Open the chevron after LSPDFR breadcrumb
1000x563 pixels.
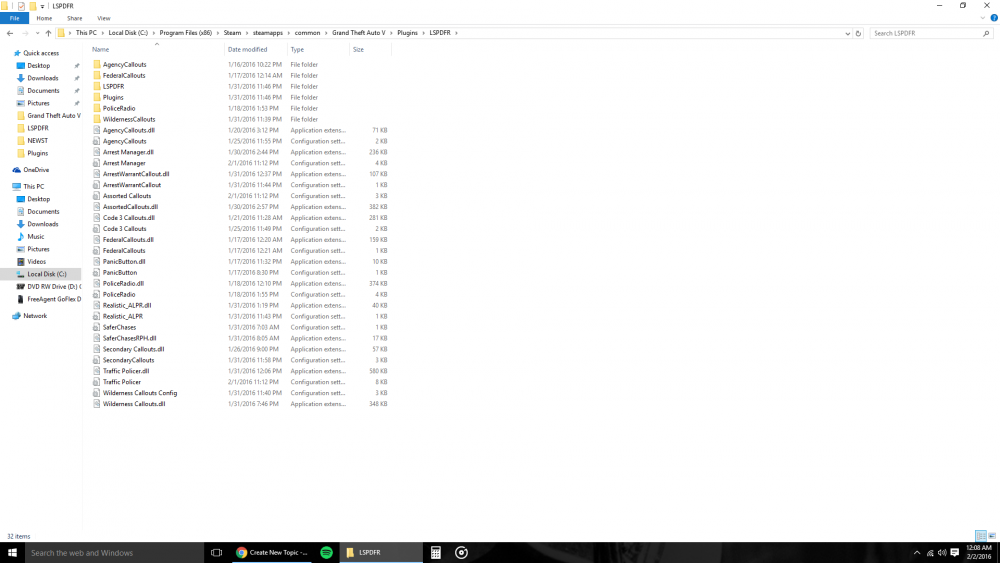pos(457,33)
